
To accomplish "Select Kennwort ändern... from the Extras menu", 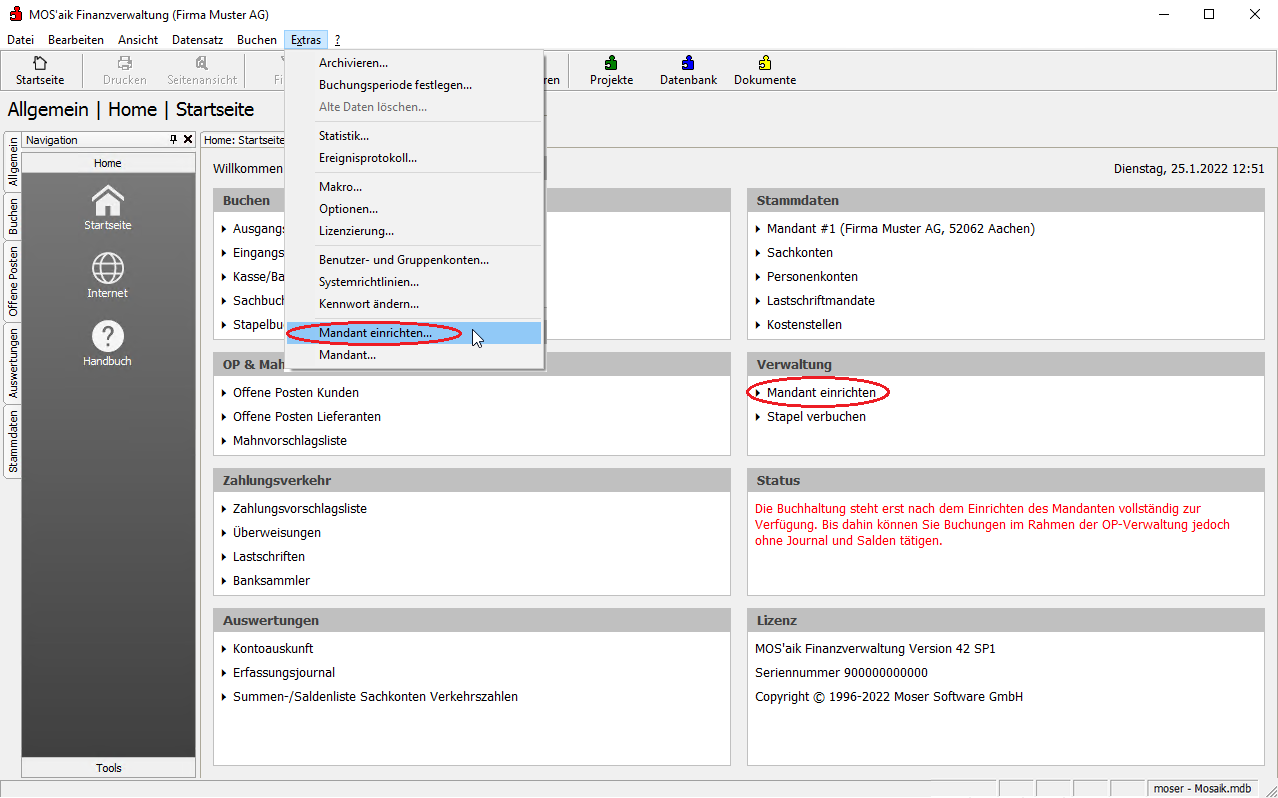I will coord(368,304).
